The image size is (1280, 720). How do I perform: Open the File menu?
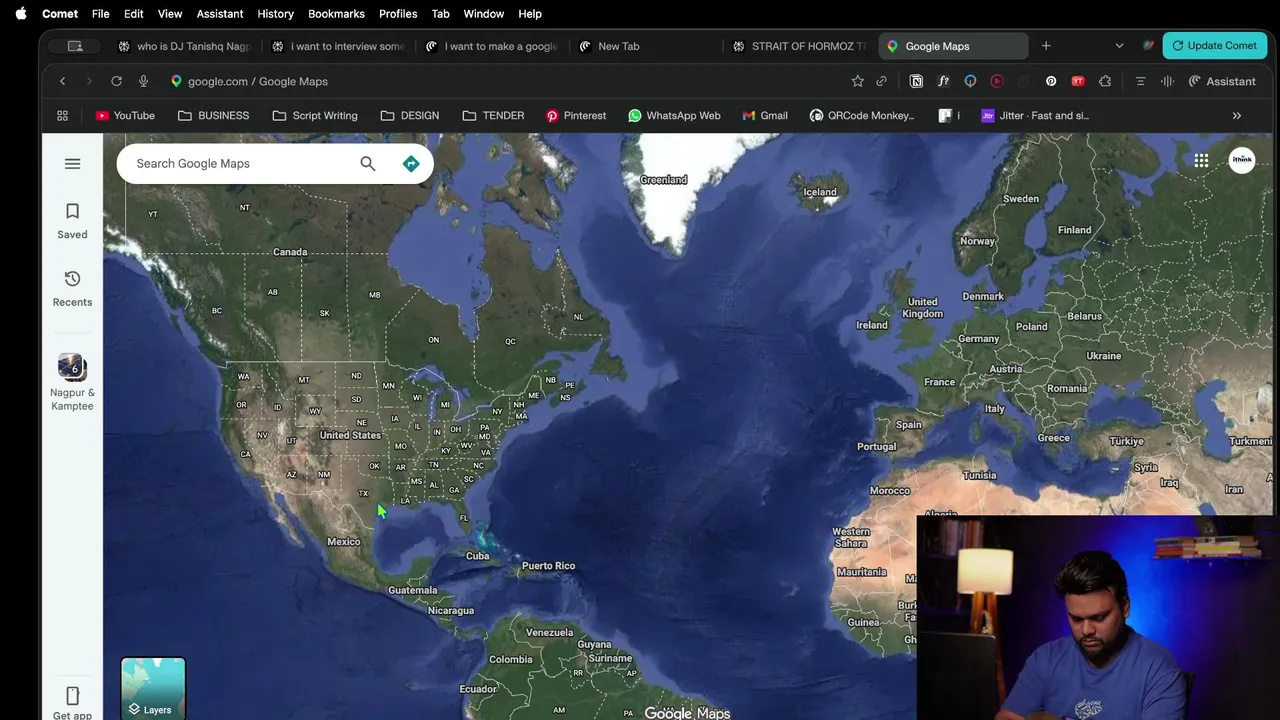point(101,14)
